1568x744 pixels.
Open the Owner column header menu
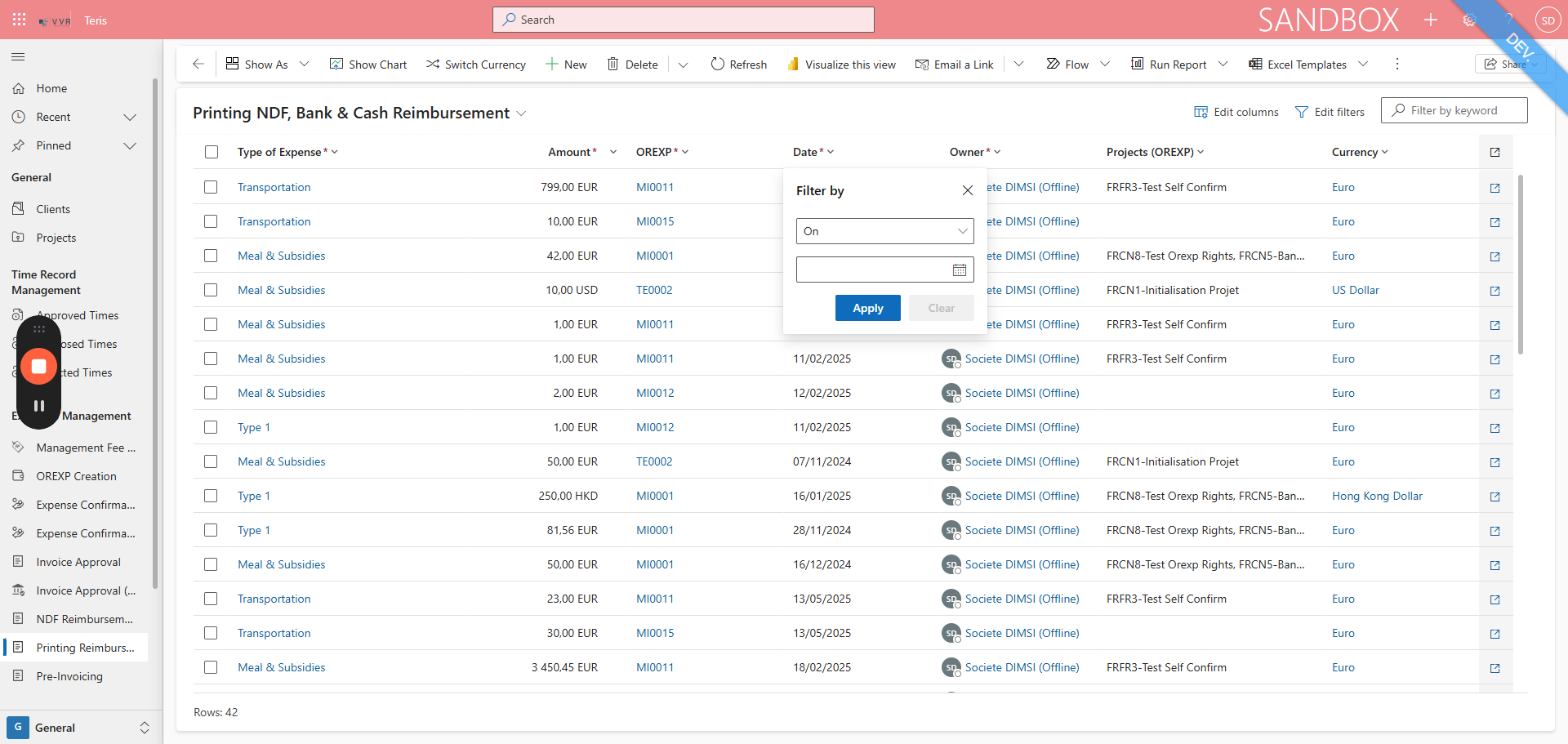click(975, 152)
